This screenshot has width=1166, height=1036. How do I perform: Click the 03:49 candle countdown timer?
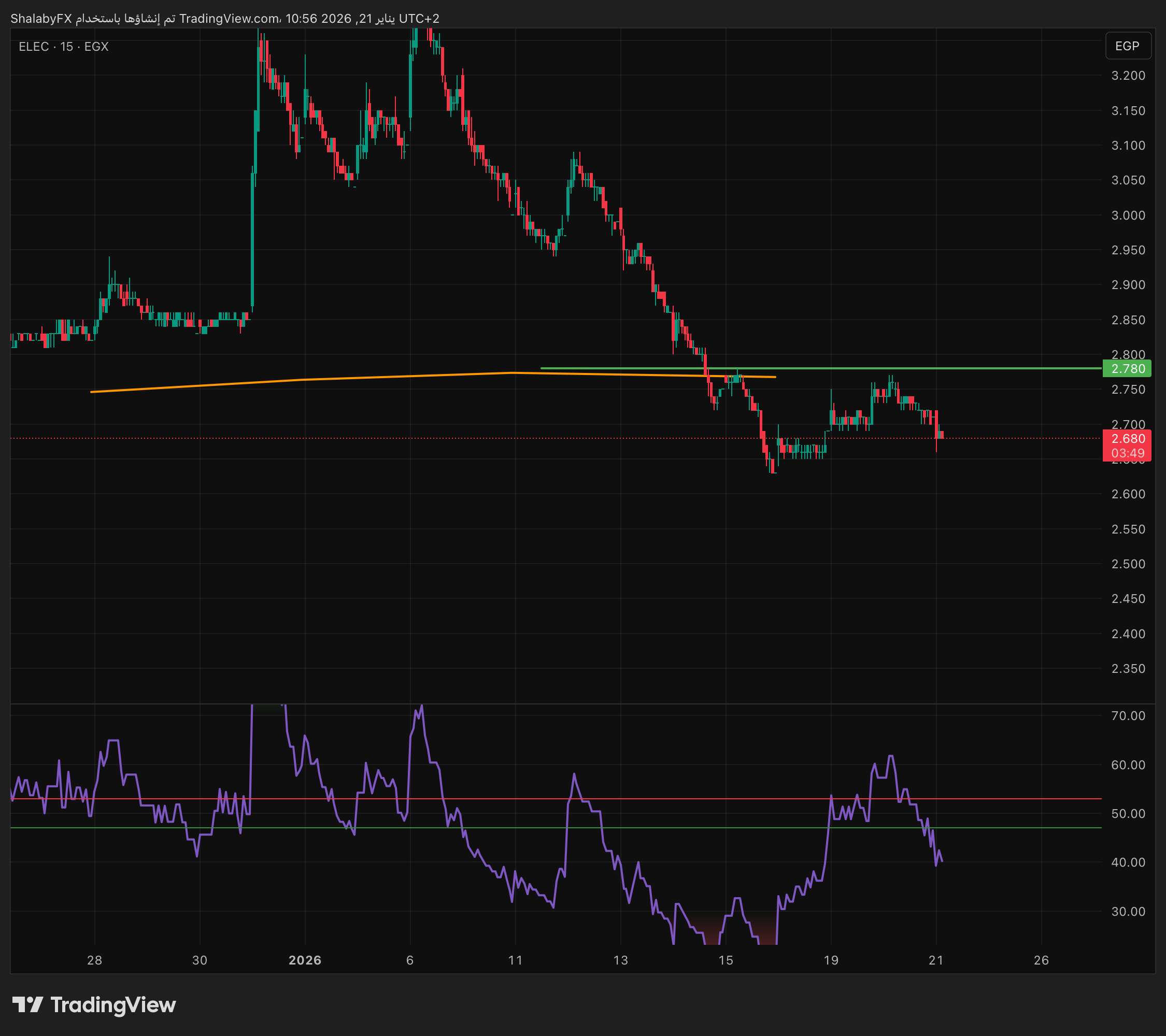coord(1127,453)
